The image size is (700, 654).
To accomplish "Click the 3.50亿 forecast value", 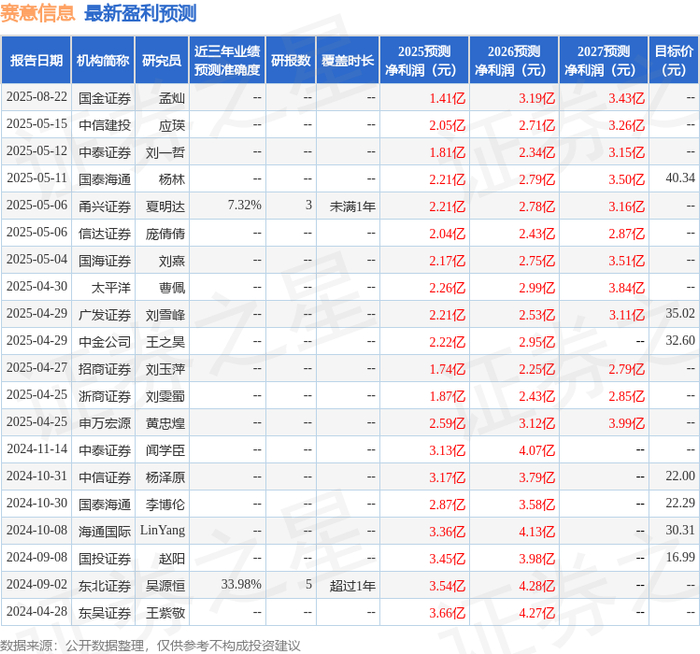I will point(626,179).
